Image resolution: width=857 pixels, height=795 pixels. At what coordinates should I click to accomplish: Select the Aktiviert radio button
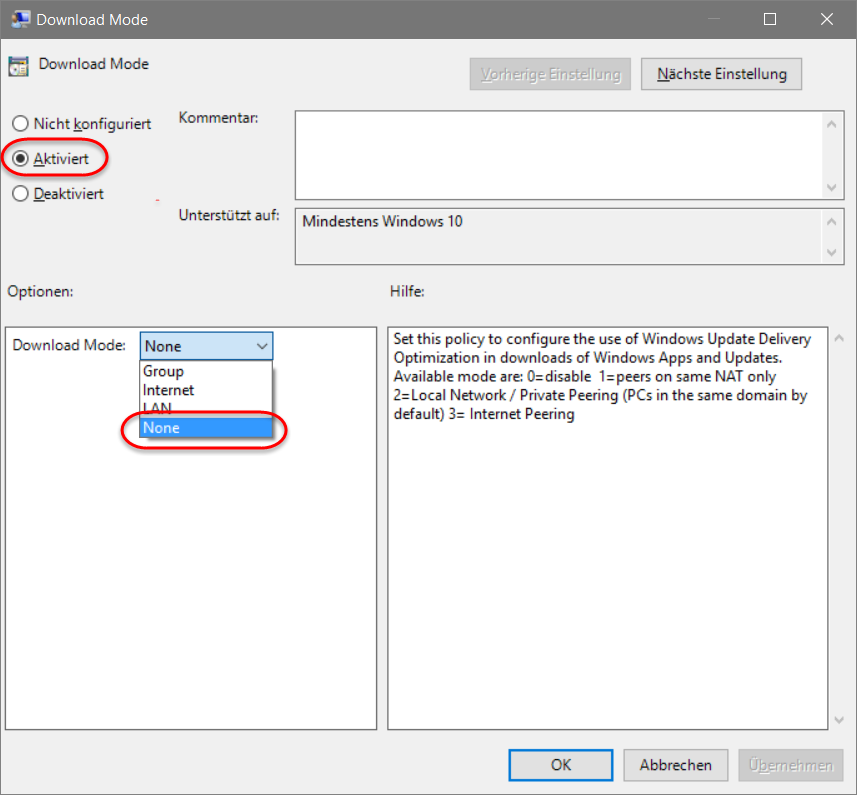click(20, 157)
